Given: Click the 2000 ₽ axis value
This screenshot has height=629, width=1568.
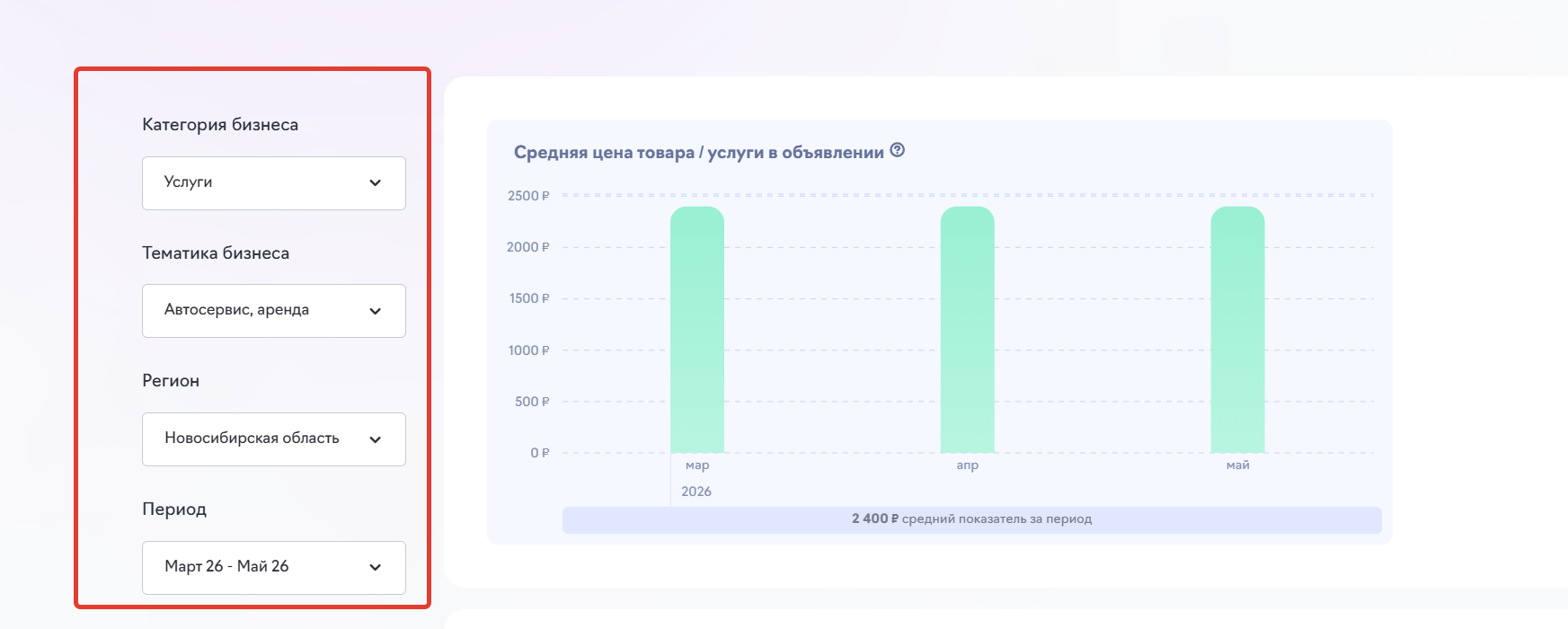Looking at the screenshot, I should tap(528, 247).
